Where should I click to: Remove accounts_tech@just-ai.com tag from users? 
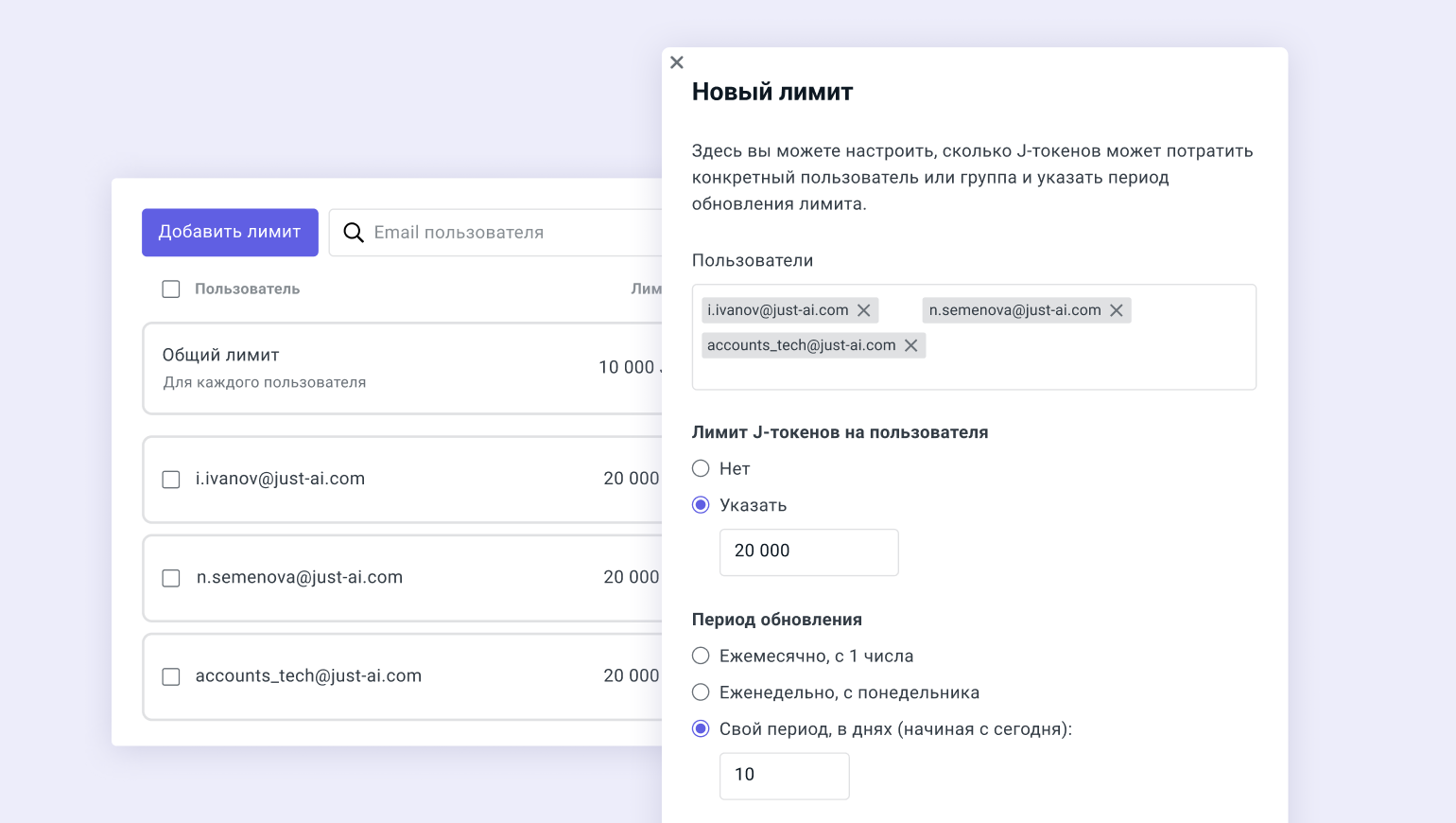point(910,345)
